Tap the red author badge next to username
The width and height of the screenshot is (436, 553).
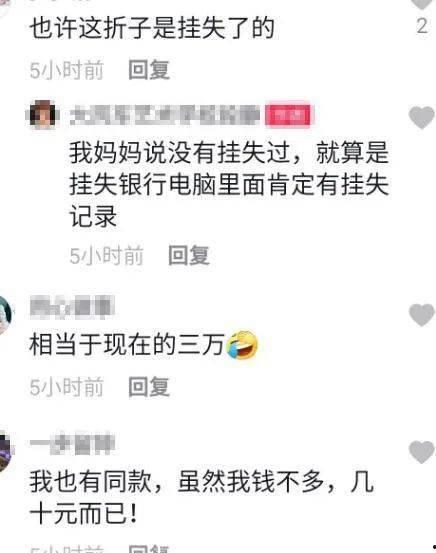pos(287,115)
